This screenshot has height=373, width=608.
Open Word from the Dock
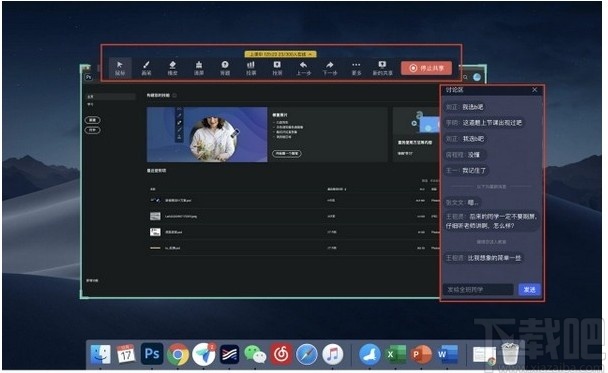(447, 354)
